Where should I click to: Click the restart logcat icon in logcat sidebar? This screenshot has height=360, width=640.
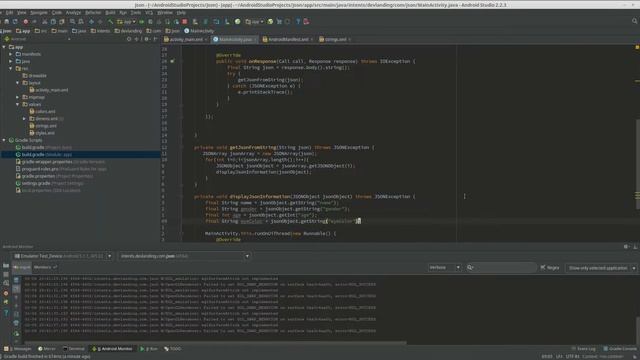coord(16,334)
